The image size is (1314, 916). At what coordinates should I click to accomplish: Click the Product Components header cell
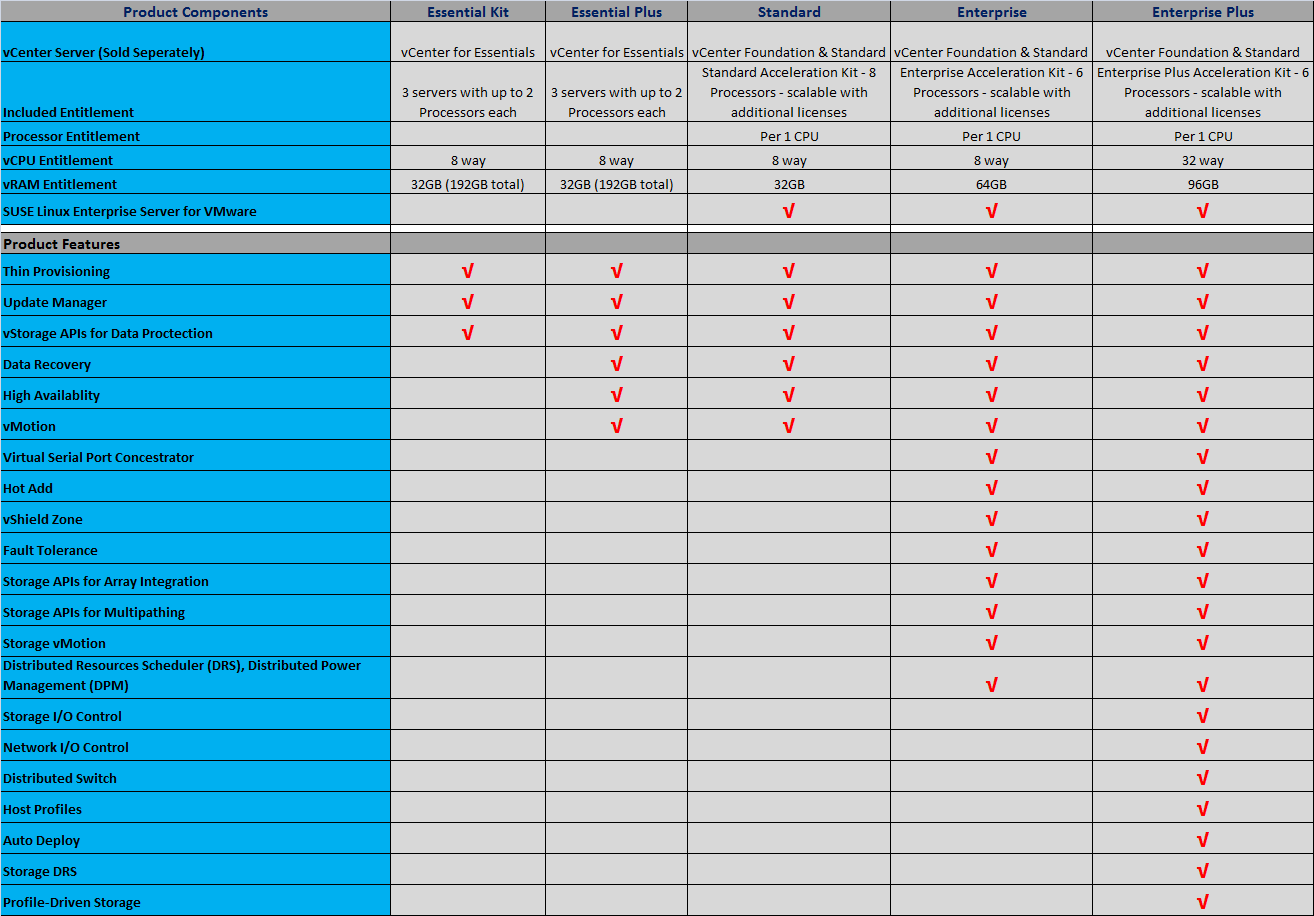[195, 12]
